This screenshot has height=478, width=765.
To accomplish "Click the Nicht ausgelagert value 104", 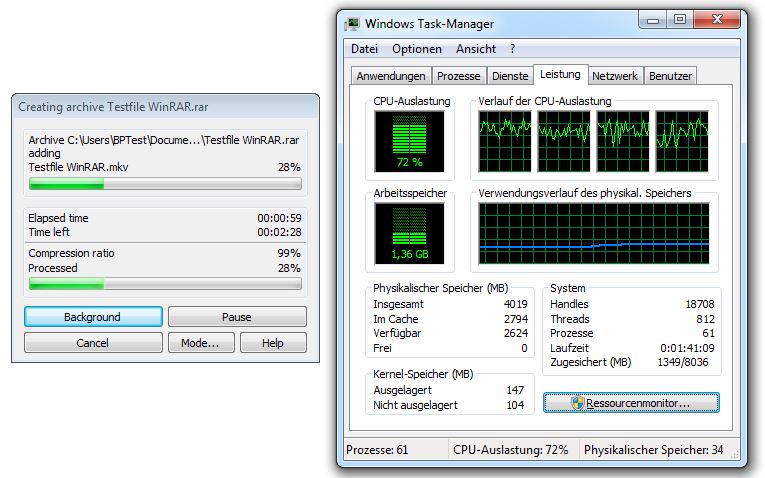I will coord(515,405).
